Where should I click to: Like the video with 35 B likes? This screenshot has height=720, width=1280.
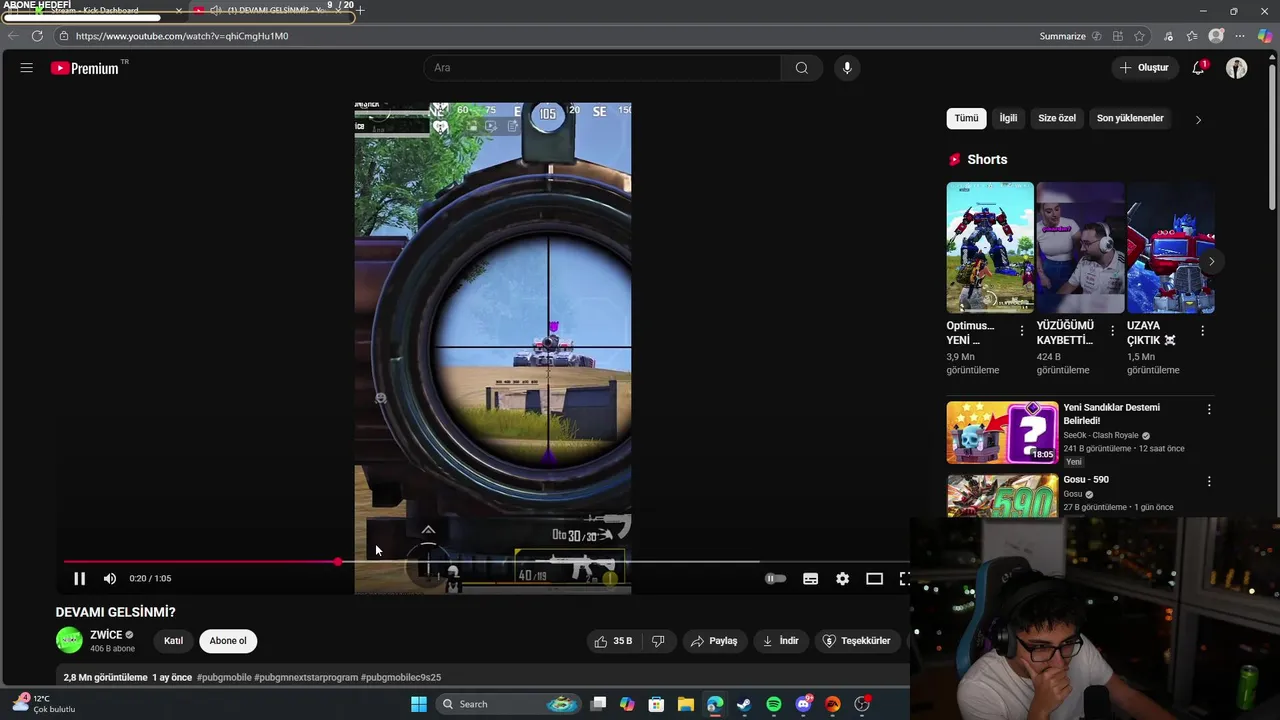[x=613, y=641]
